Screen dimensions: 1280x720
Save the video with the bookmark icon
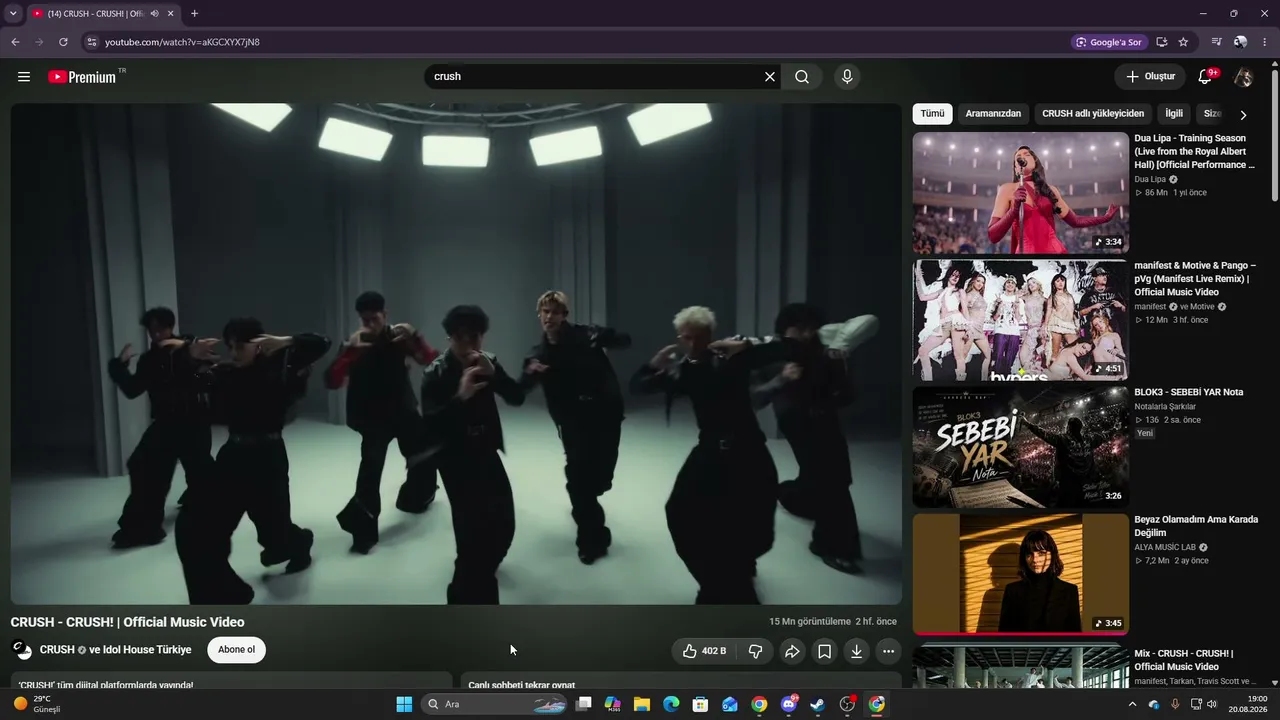[x=824, y=651]
